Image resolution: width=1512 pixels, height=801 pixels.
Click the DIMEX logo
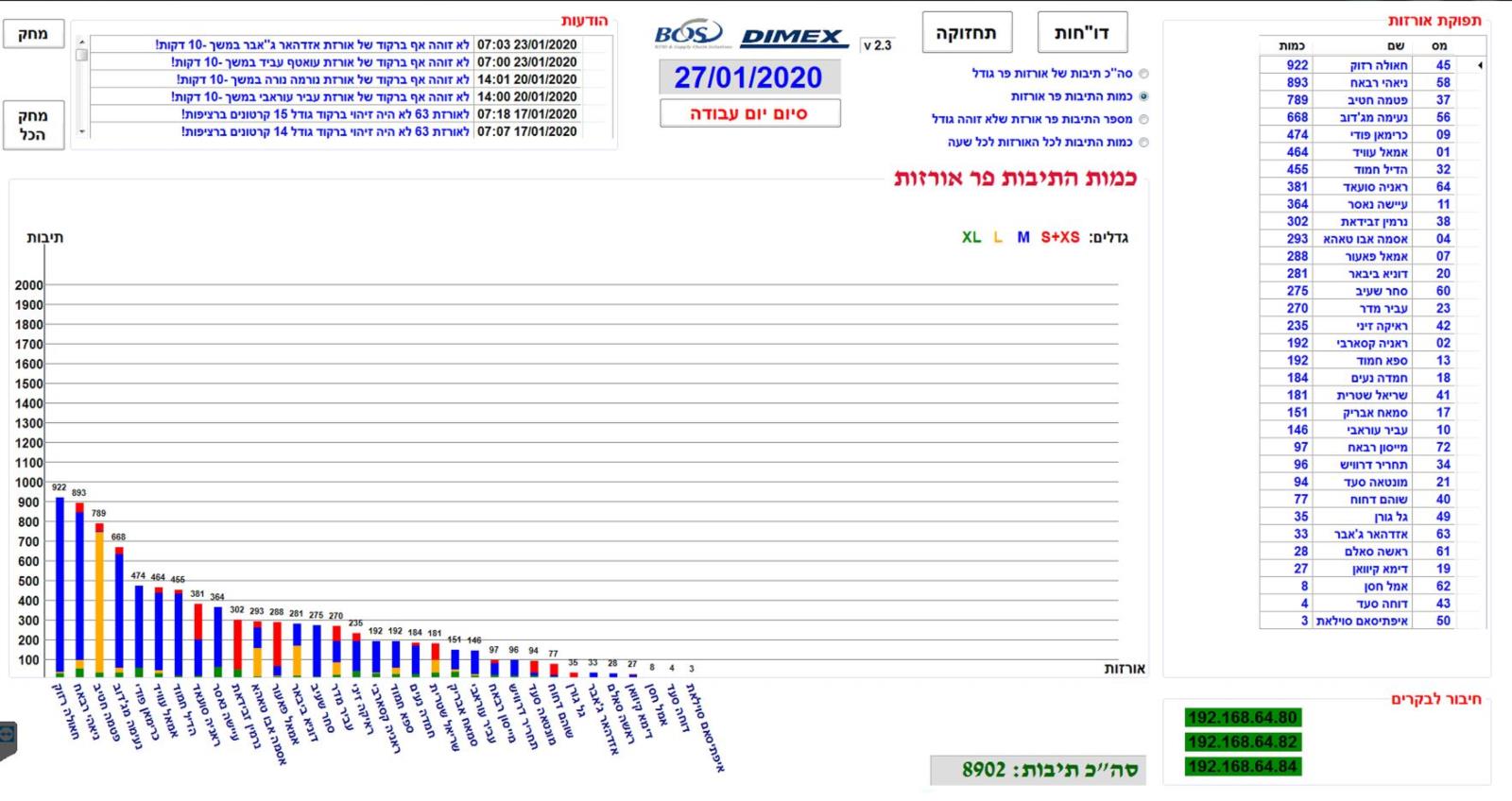click(x=793, y=37)
